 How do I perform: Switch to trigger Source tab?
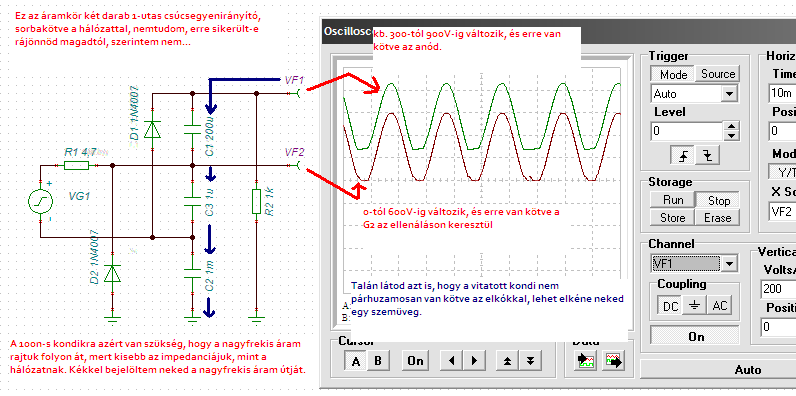(718, 74)
